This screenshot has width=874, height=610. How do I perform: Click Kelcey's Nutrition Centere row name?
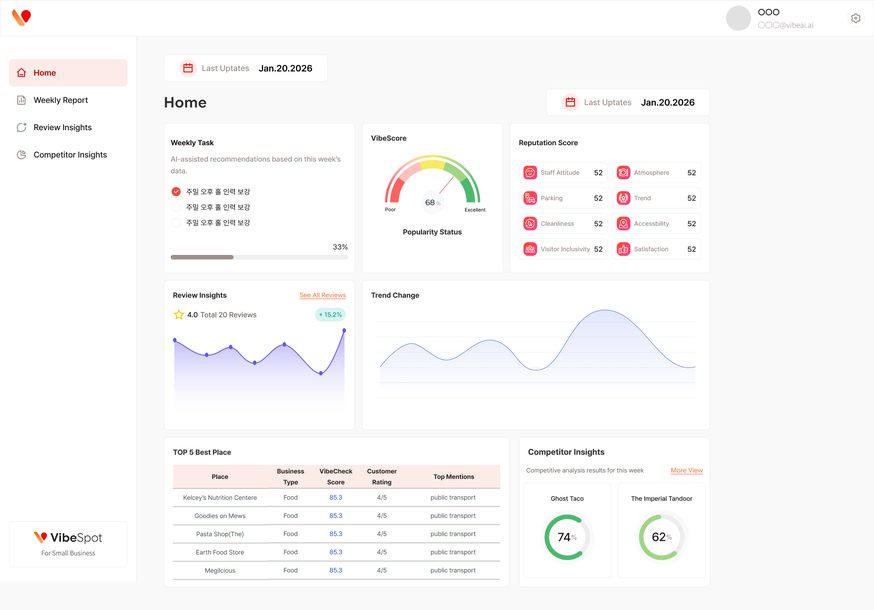click(220, 497)
